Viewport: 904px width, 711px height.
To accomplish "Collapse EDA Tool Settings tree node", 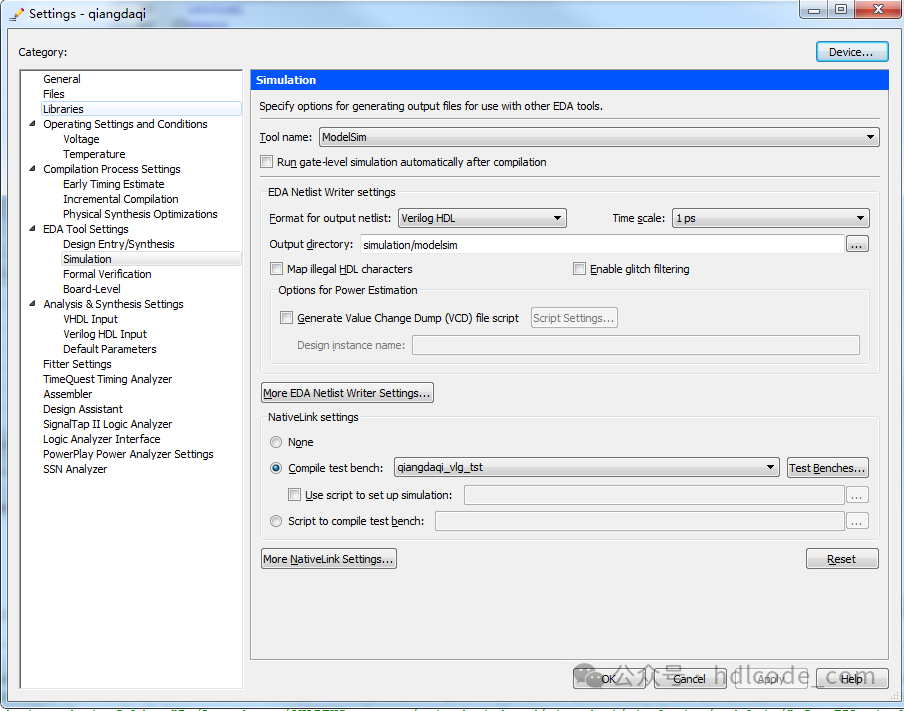I will click(x=32, y=228).
